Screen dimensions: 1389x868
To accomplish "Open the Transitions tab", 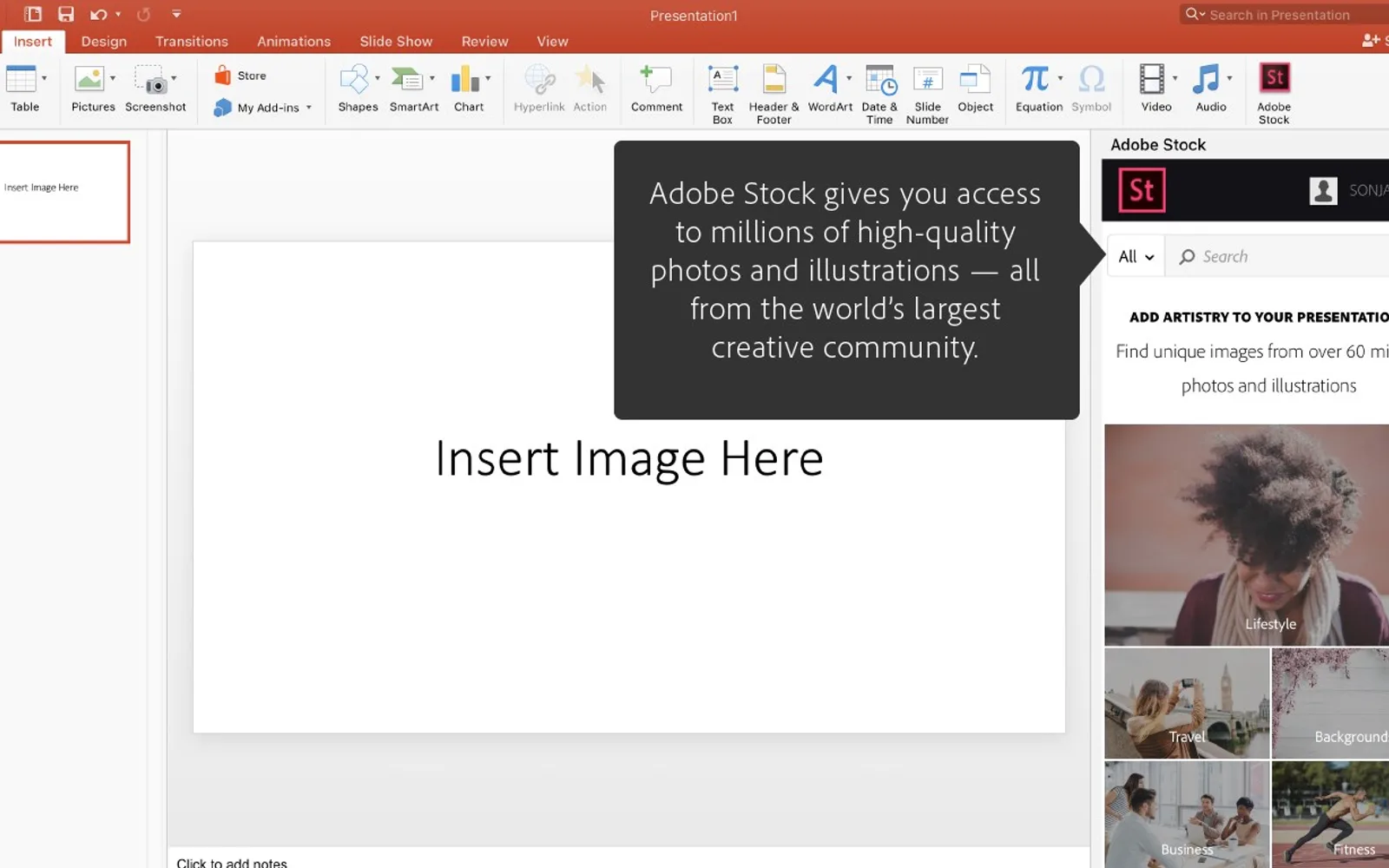I will click(192, 42).
